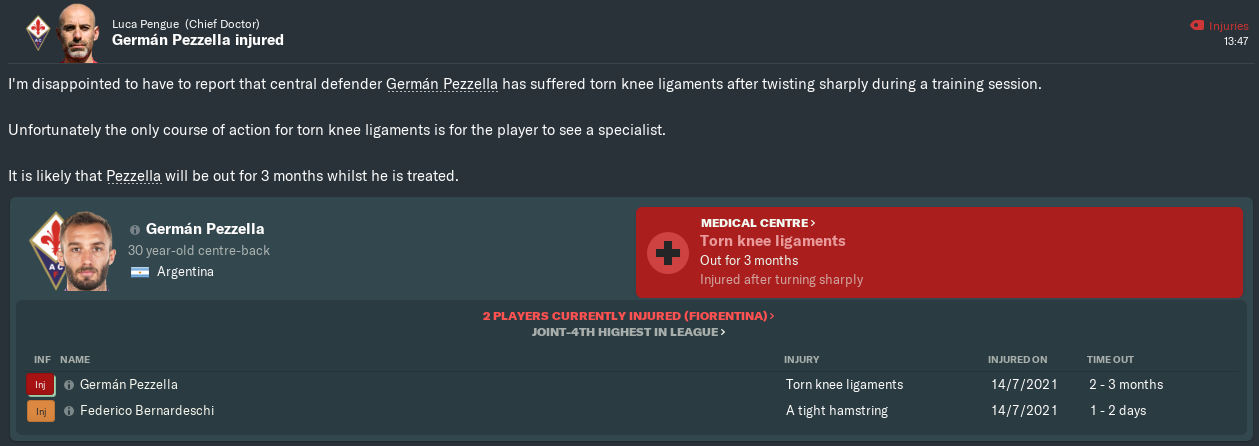Click the Pezzella link in the 3 months sentence
The image size is (1259, 446).
133,176
